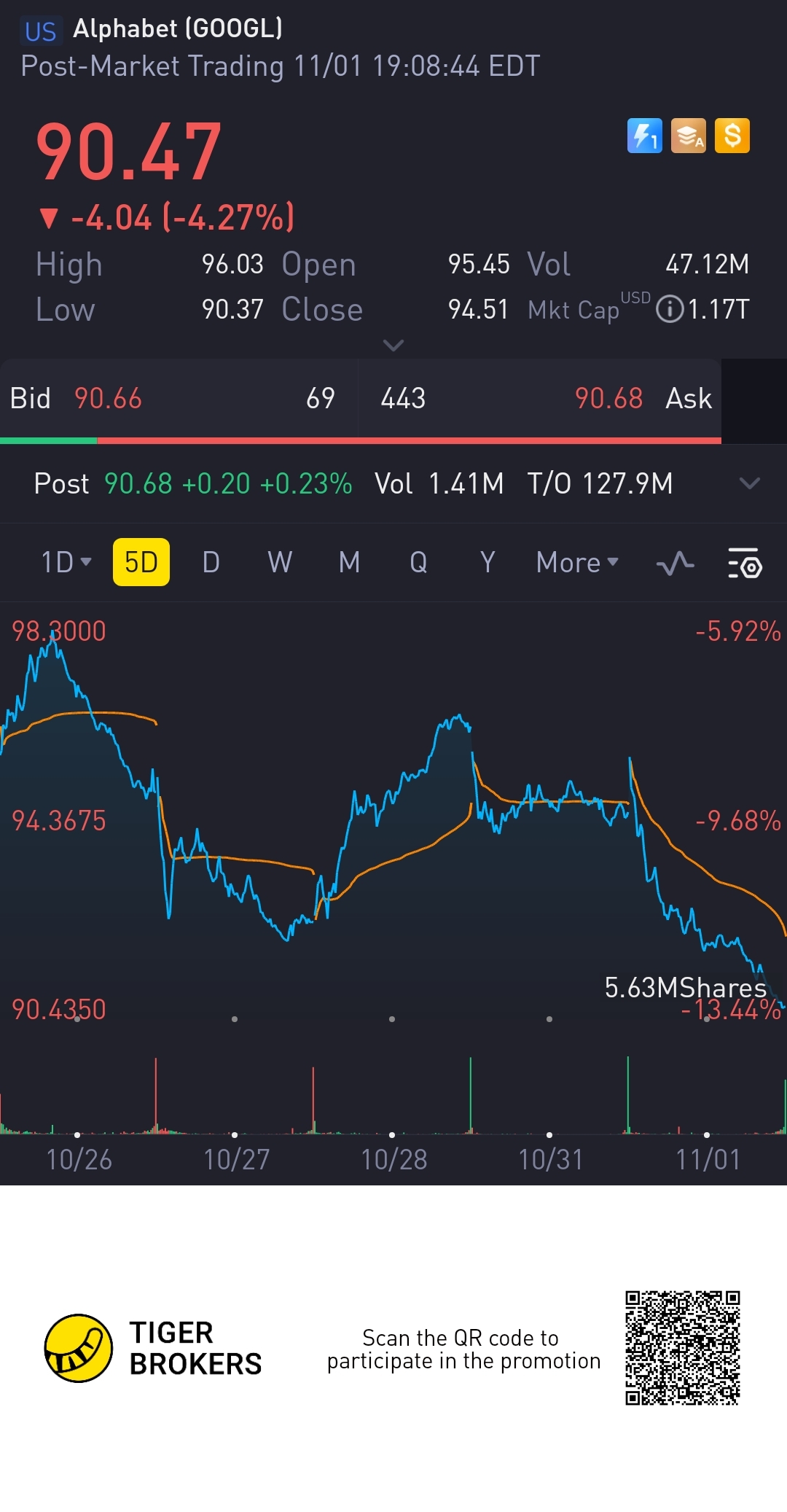Tap the Alphabet (GOOGL) title

coord(178,28)
